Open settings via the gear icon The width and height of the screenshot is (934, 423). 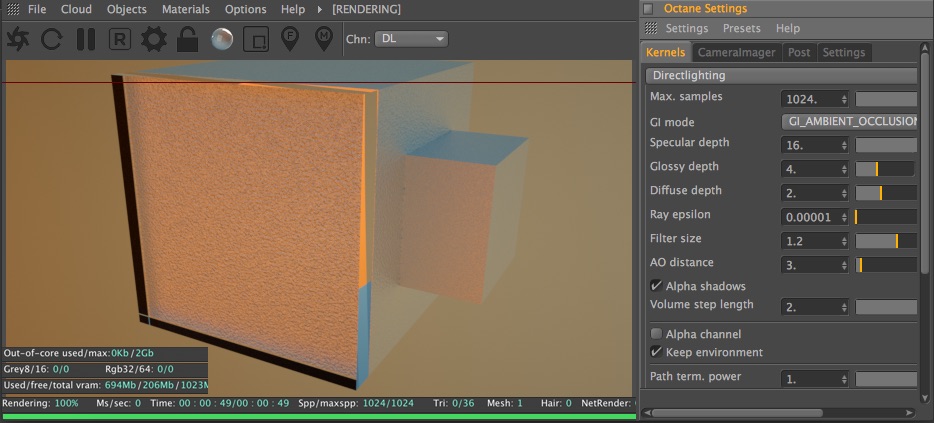point(154,39)
